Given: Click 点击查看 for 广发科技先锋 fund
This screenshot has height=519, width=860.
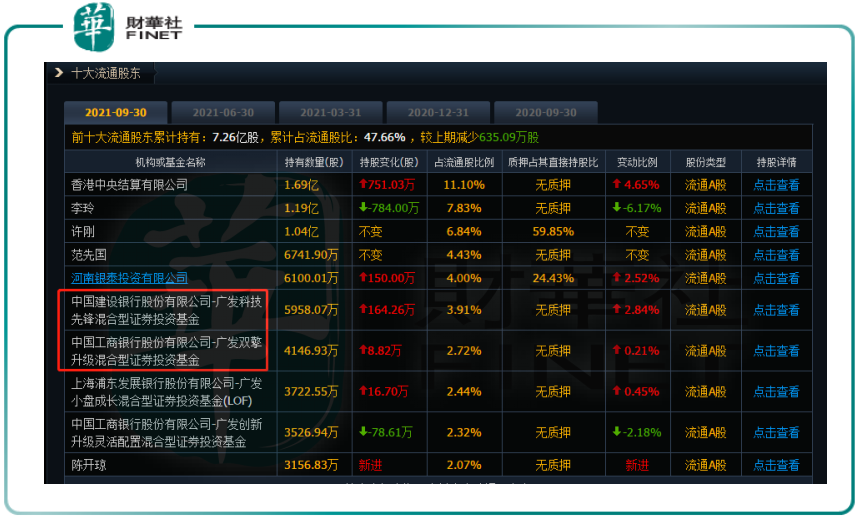Looking at the screenshot, I should (x=776, y=310).
